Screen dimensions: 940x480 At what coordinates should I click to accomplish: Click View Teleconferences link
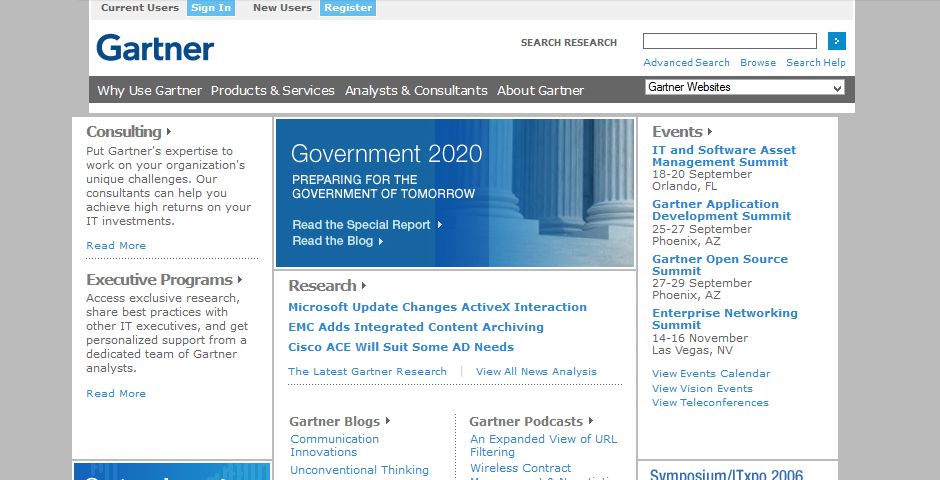pyautogui.click(x=710, y=403)
